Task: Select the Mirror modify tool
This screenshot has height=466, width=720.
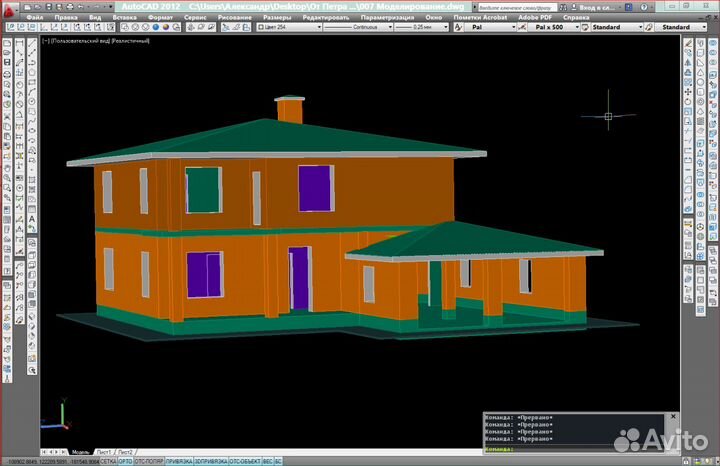Action: tap(688, 62)
